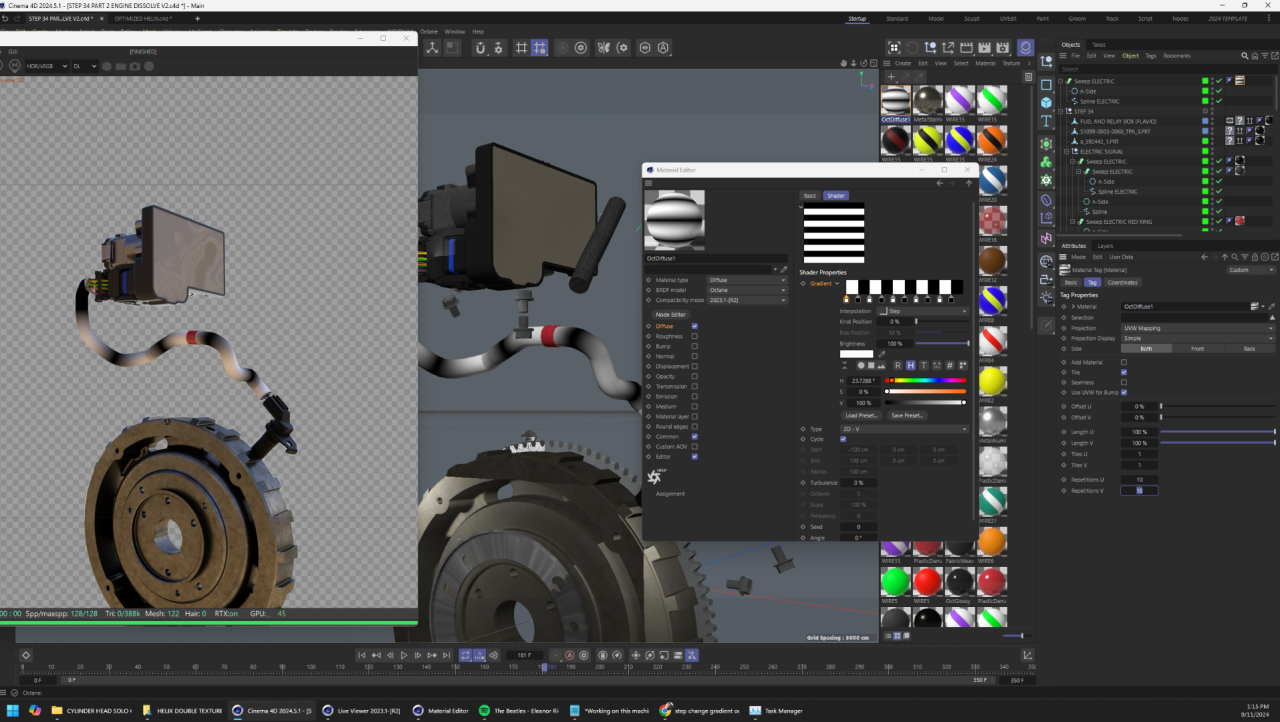Enable the Roughness channel checkbox

695,336
